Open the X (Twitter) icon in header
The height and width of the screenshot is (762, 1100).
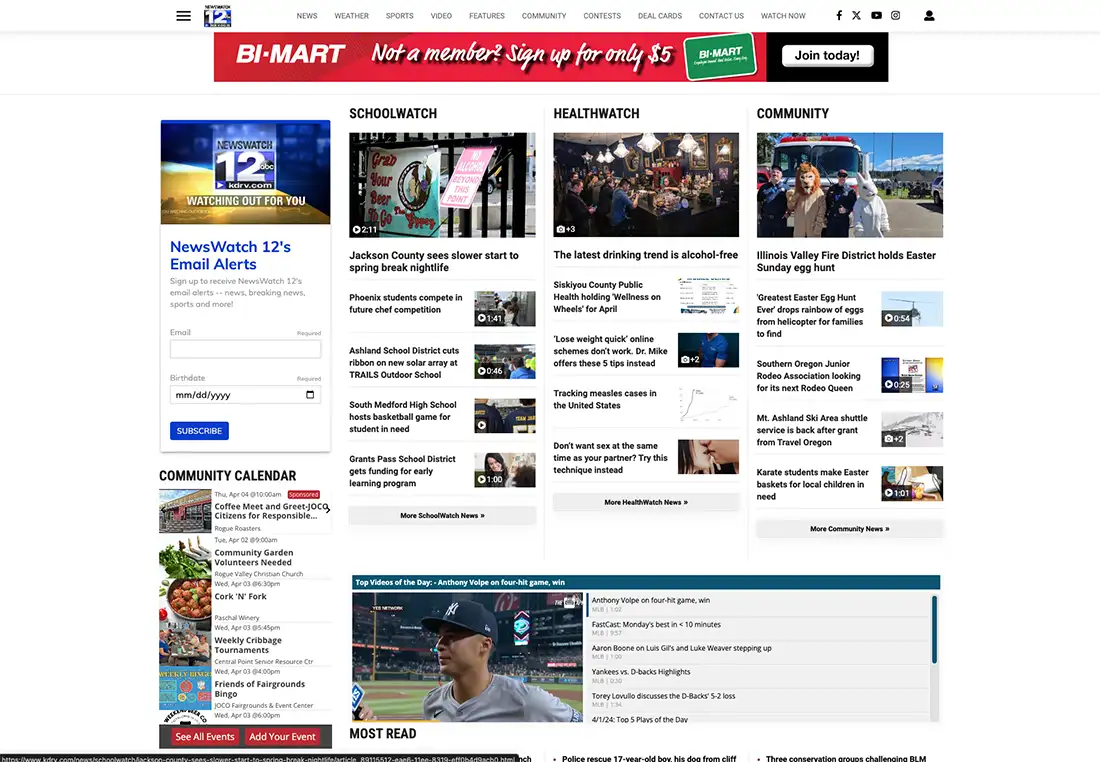point(857,15)
